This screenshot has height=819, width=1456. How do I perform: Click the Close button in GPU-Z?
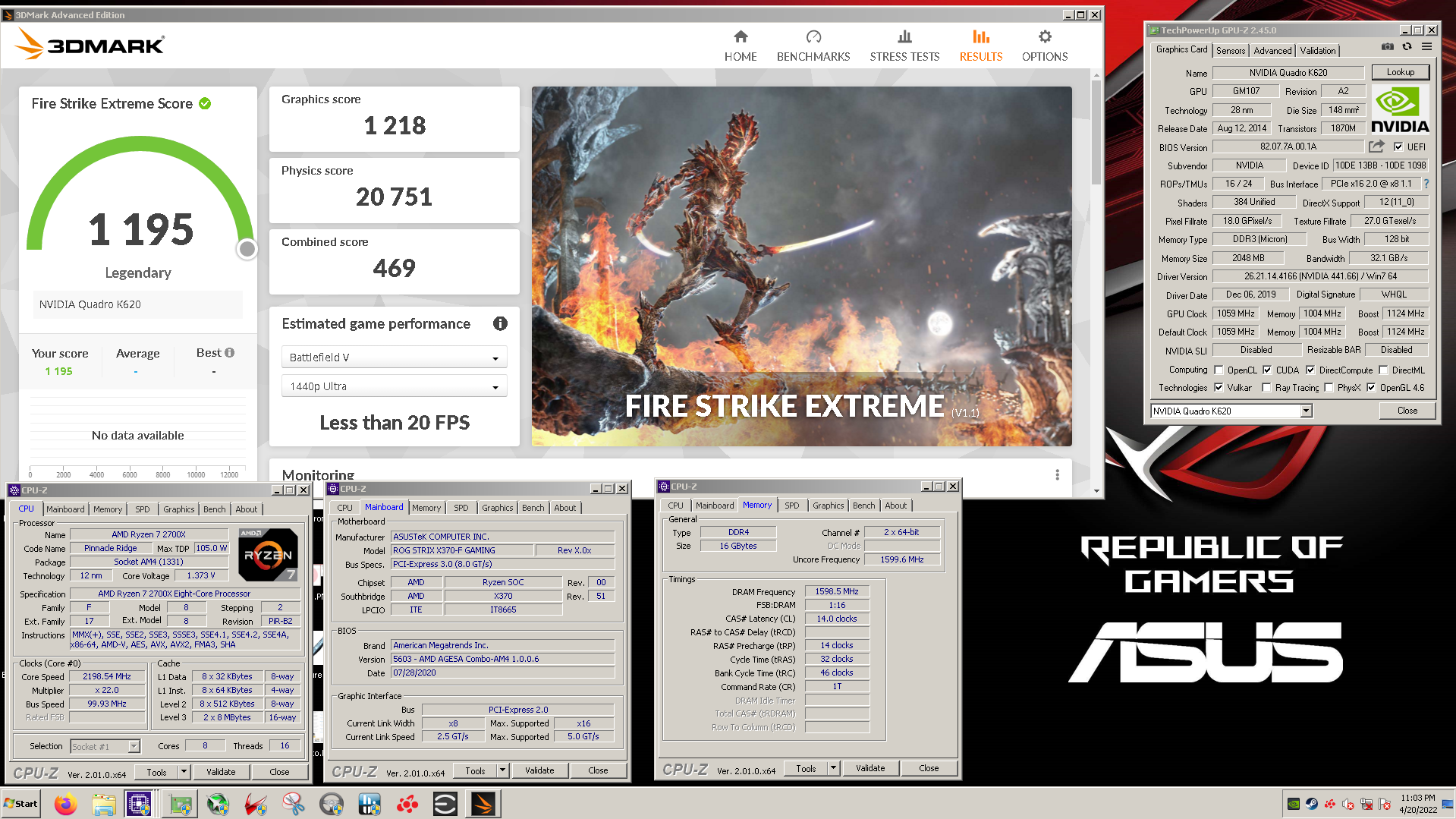point(1407,411)
